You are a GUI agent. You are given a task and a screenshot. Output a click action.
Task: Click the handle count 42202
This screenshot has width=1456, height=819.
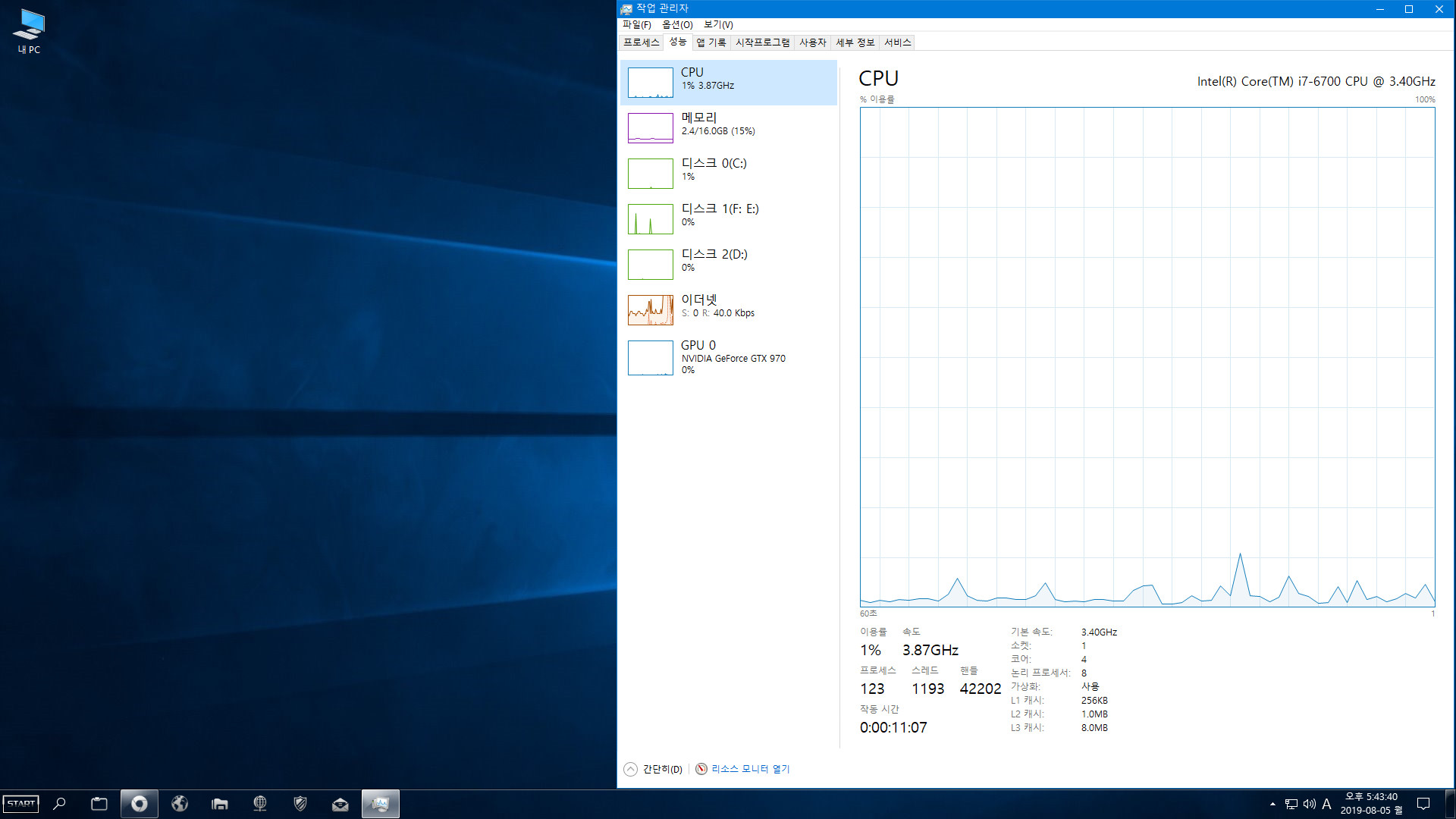[x=981, y=689]
